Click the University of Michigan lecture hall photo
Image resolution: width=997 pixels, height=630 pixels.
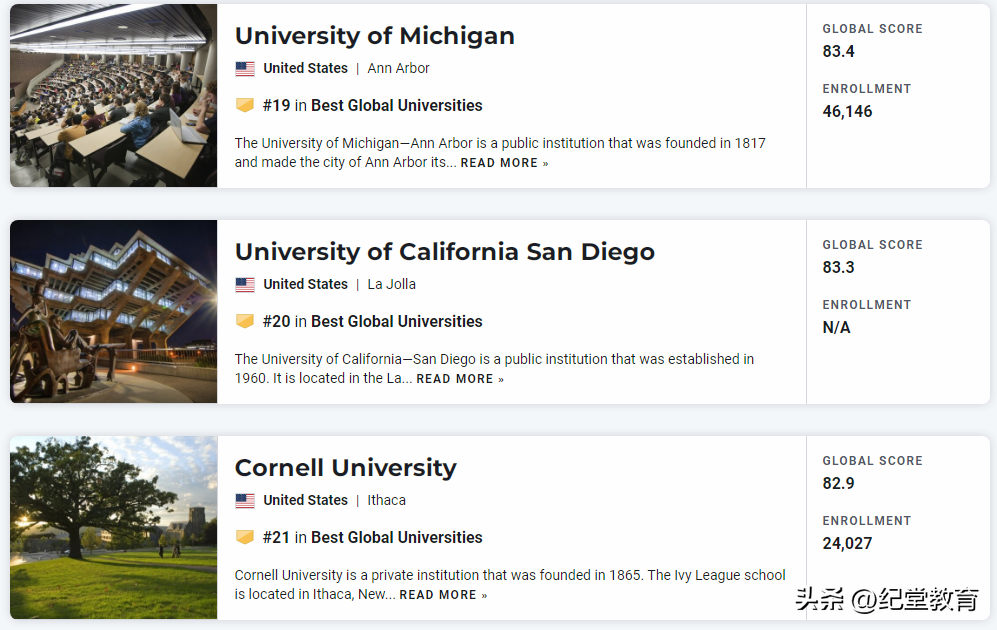pos(113,96)
